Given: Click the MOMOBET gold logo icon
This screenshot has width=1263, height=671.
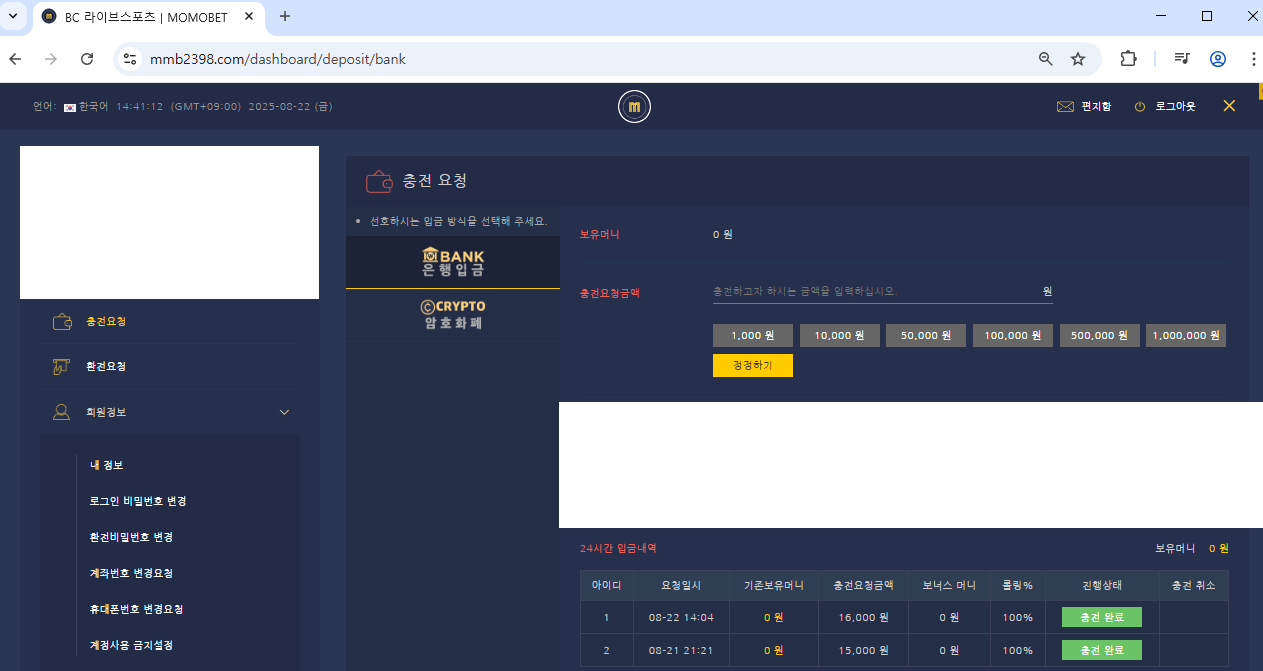Looking at the screenshot, I should (634, 106).
